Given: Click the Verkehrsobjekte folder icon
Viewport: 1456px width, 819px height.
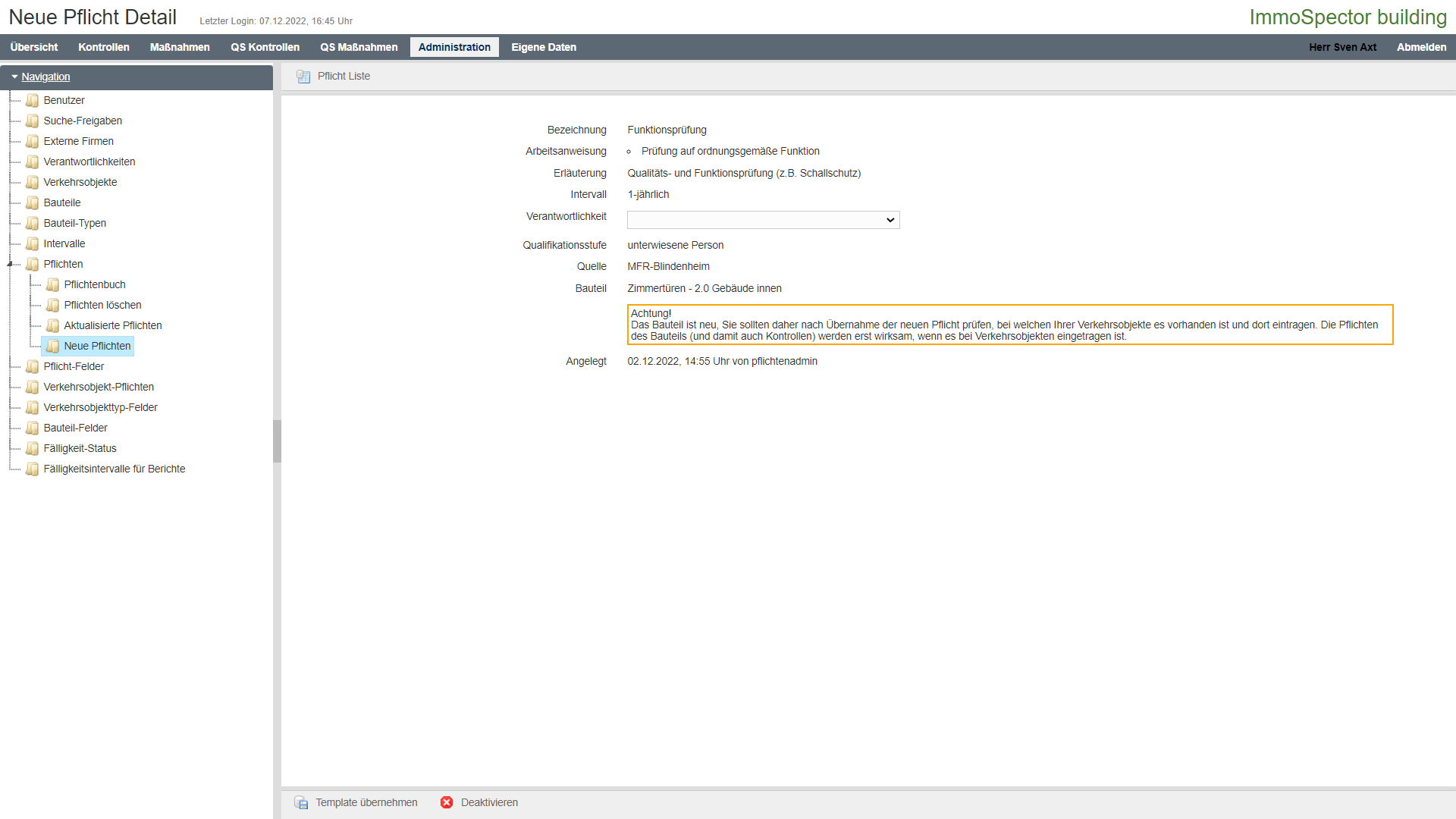Looking at the screenshot, I should click(32, 182).
